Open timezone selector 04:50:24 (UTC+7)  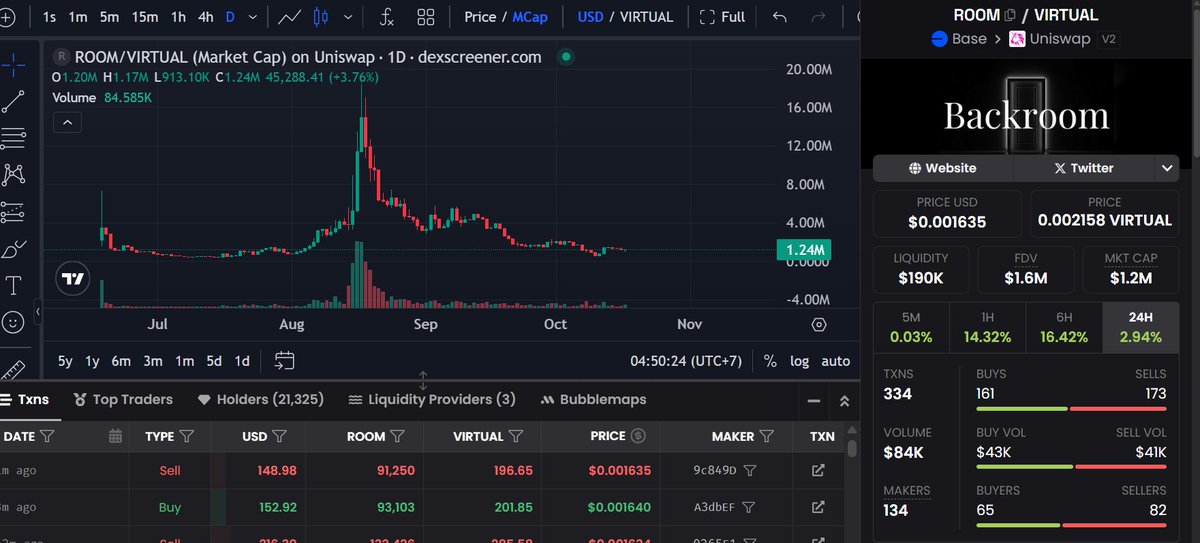[x=686, y=361]
